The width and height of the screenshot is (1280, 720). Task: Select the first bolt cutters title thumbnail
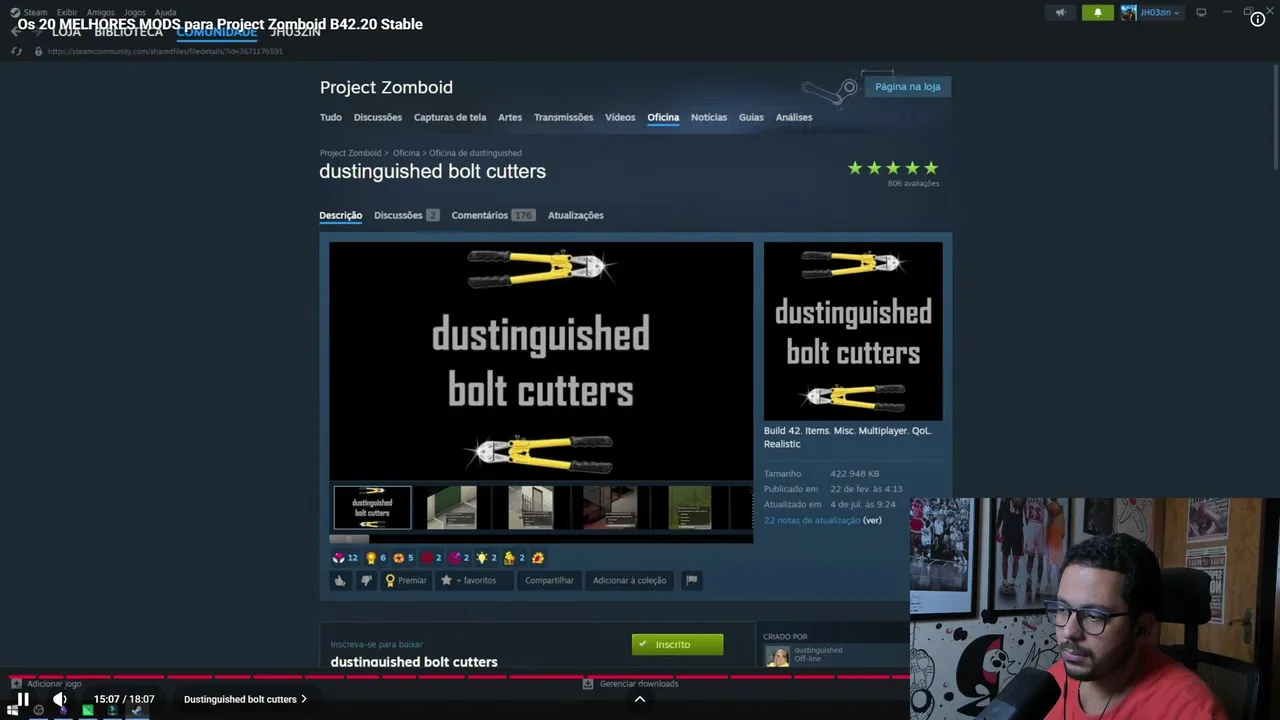(x=372, y=508)
